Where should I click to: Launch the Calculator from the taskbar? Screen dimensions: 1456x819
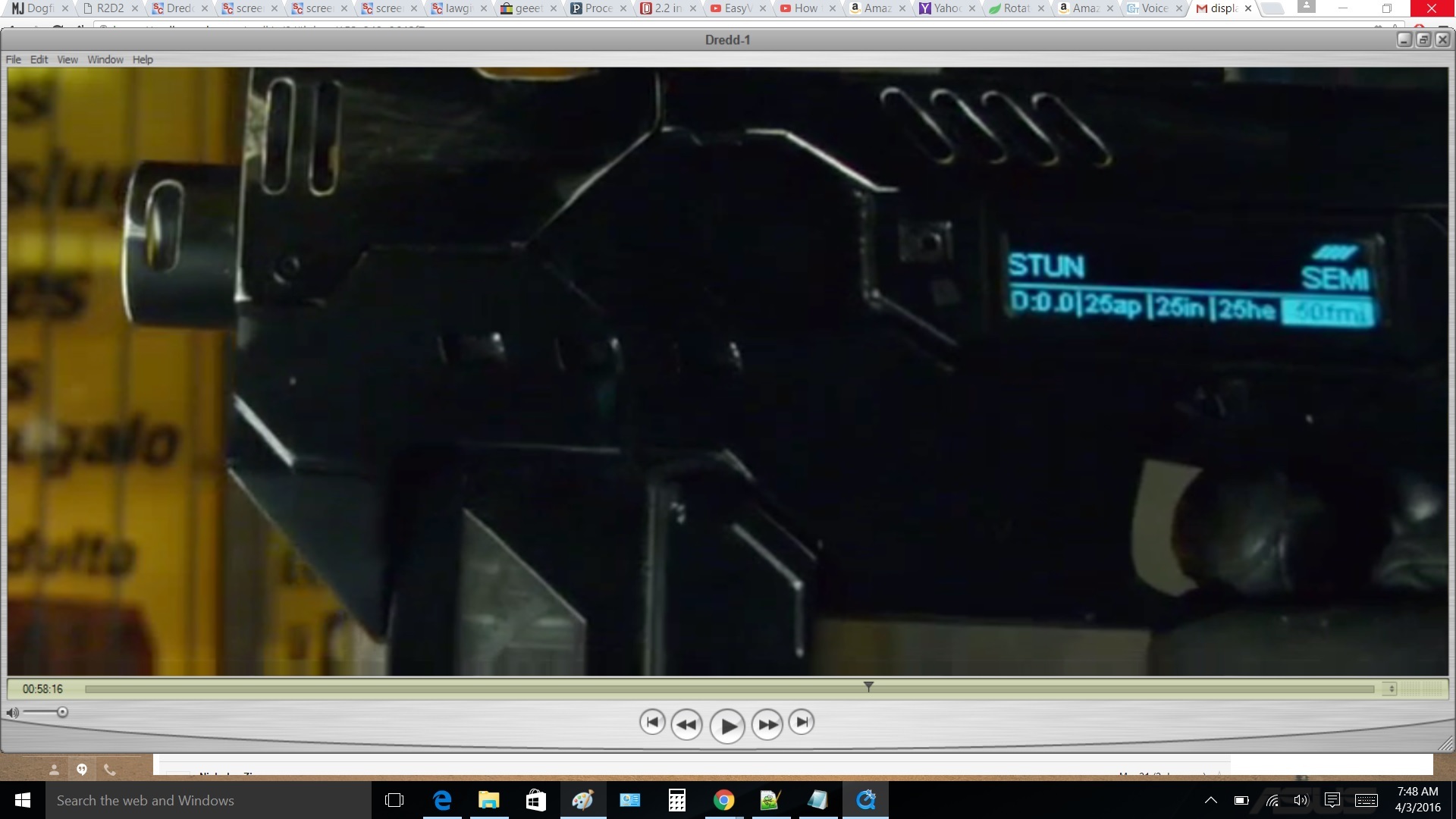676,800
